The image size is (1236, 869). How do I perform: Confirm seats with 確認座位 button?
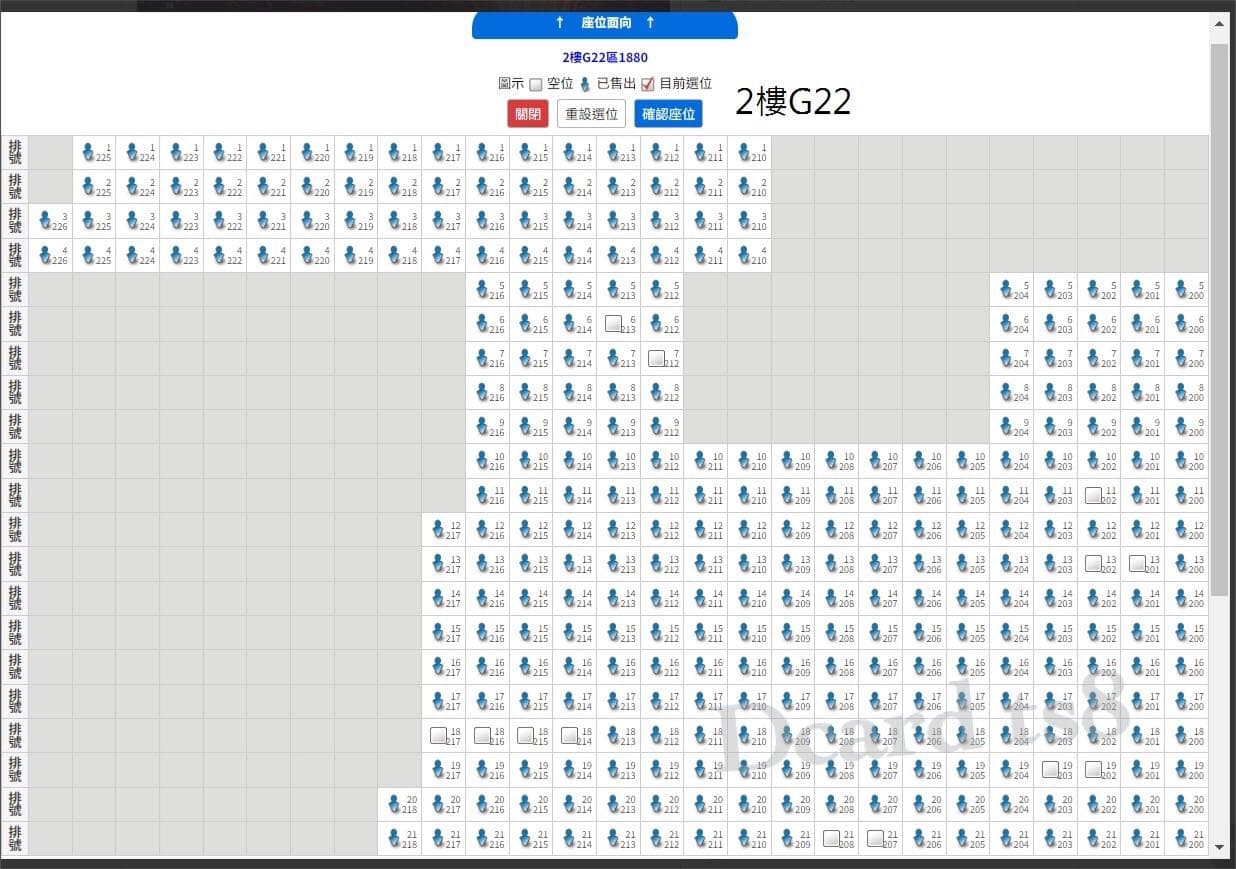click(668, 114)
